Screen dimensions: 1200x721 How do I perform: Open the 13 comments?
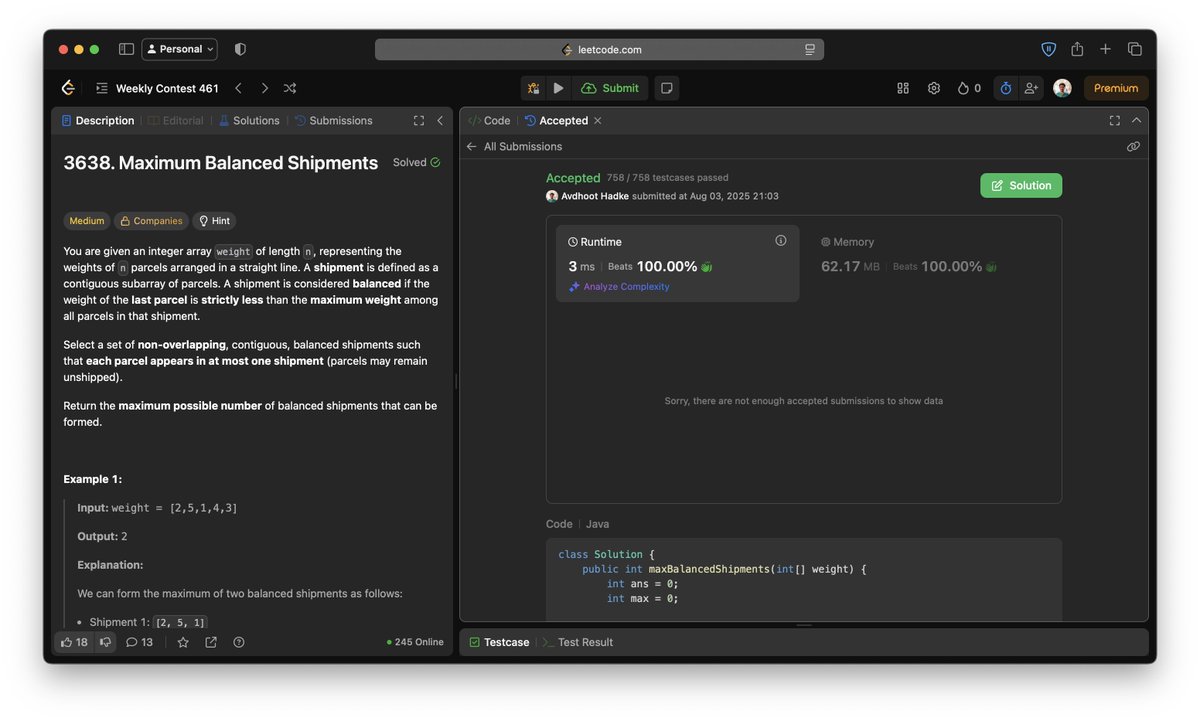click(x=139, y=642)
